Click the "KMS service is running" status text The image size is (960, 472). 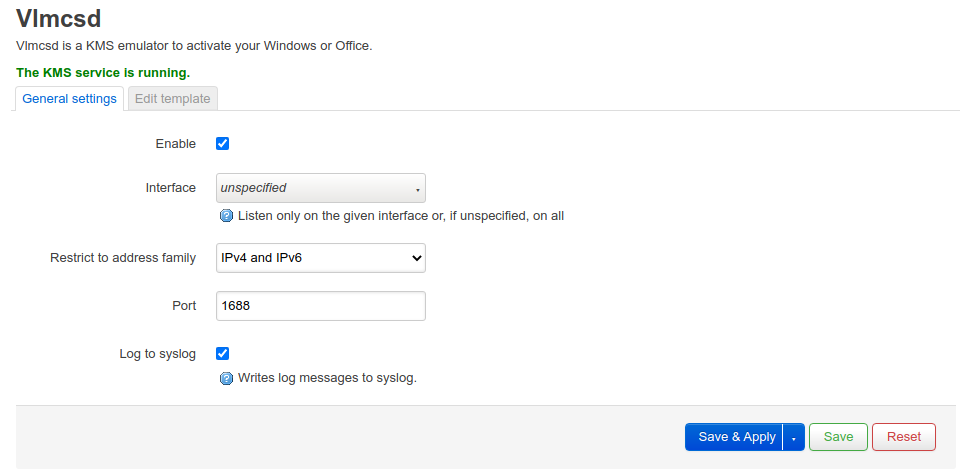click(103, 73)
